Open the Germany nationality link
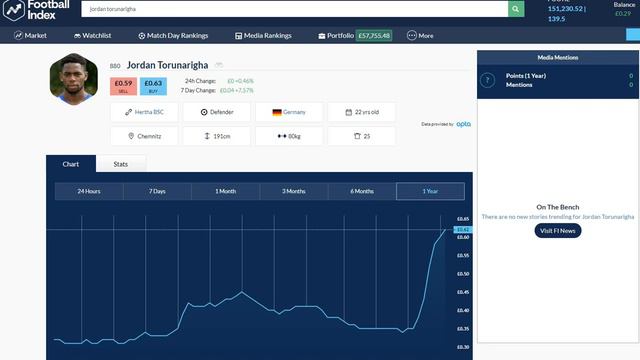The height and width of the screenshot is (360, 640). (x=294, y=112)
